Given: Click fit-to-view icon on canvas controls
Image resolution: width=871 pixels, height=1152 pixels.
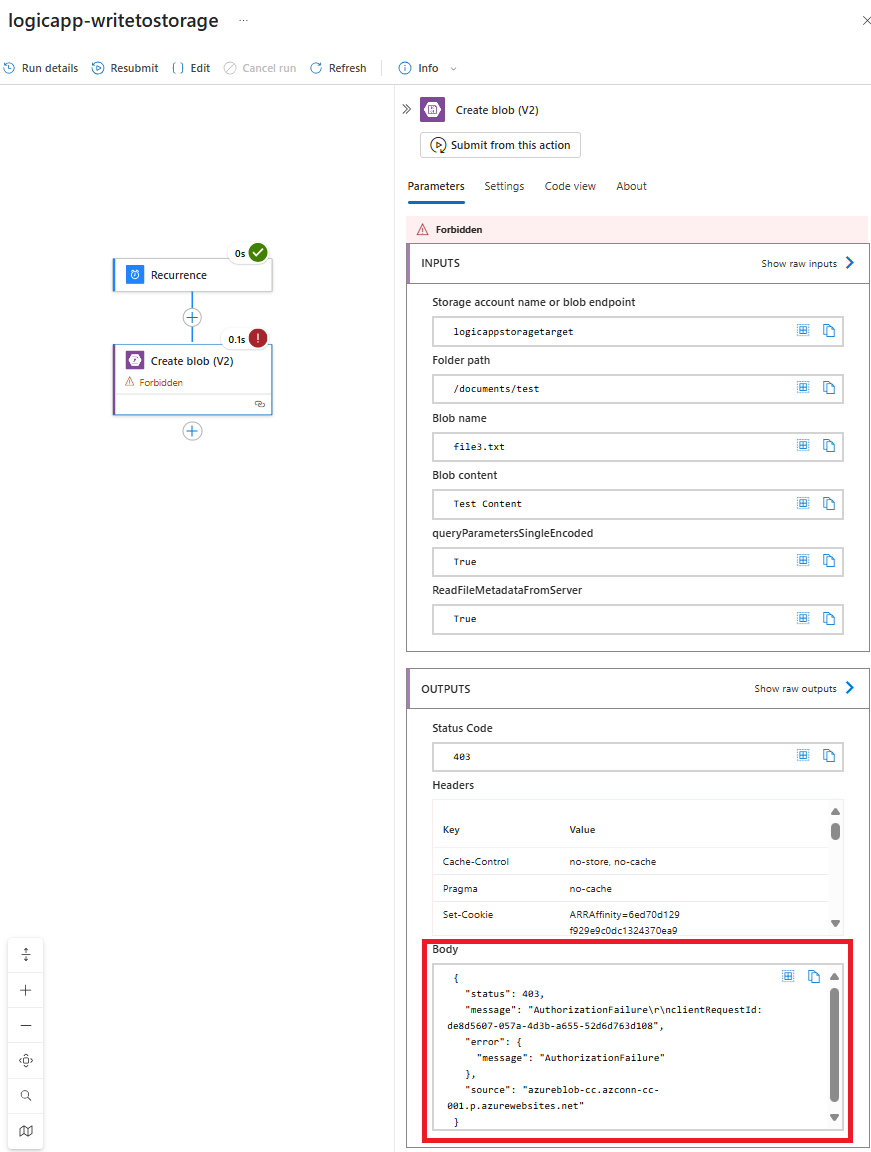Looking at the screenshot, I should click(26, 1061).
